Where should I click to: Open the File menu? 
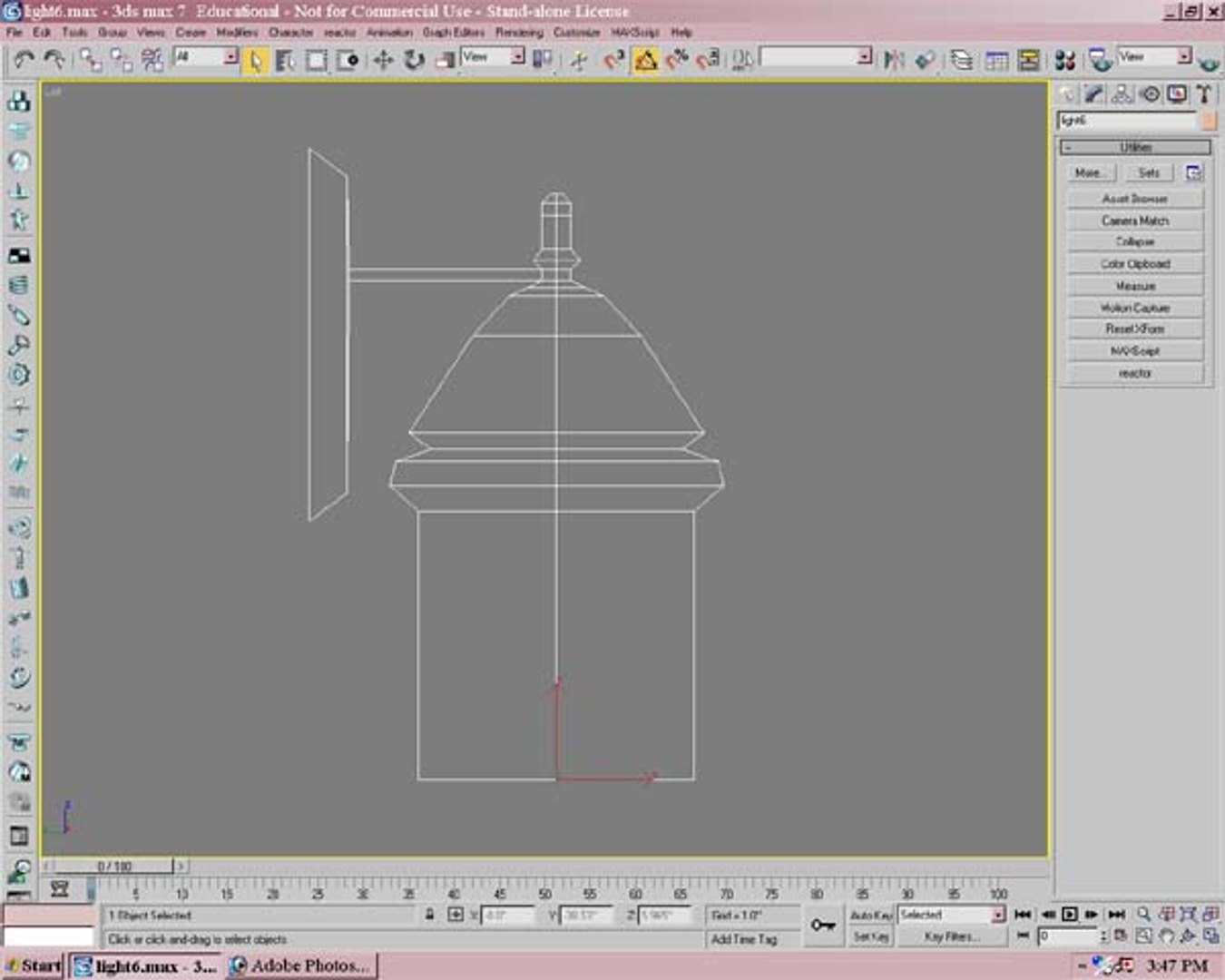(14, 32)
